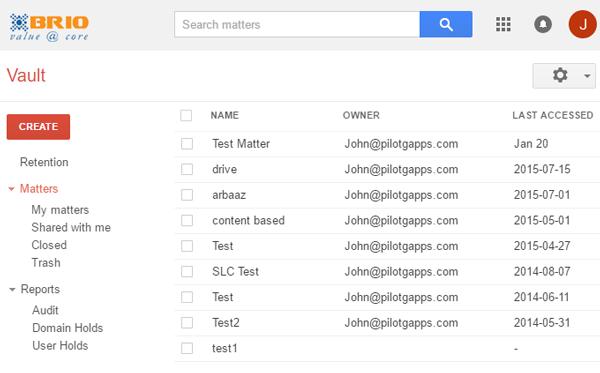
Task: Check the Test Matter row checkbox
Action: [x=187, y=144]
